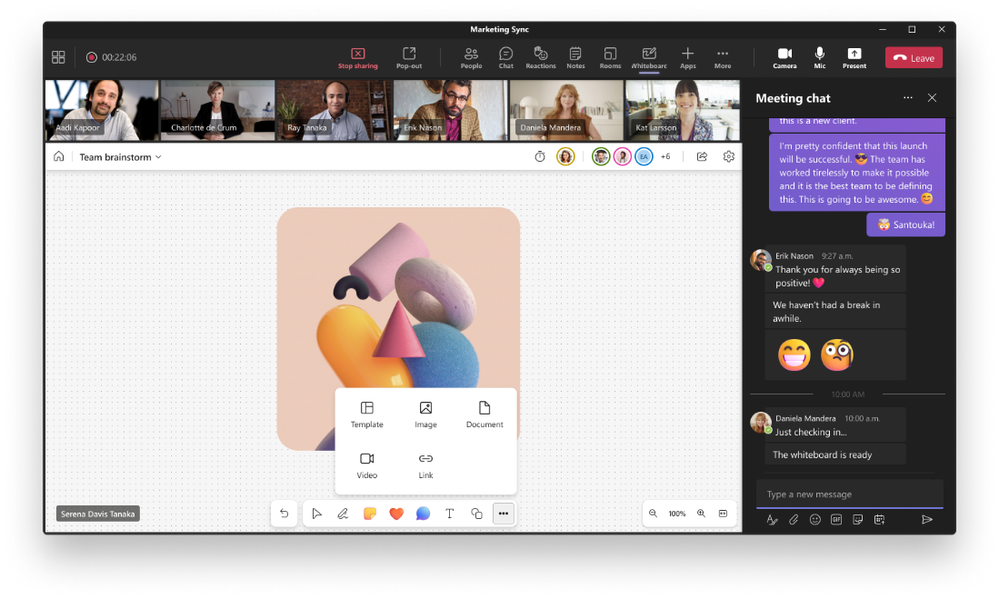Leave the meeting

pyautogui.click(x=914, y=58)
